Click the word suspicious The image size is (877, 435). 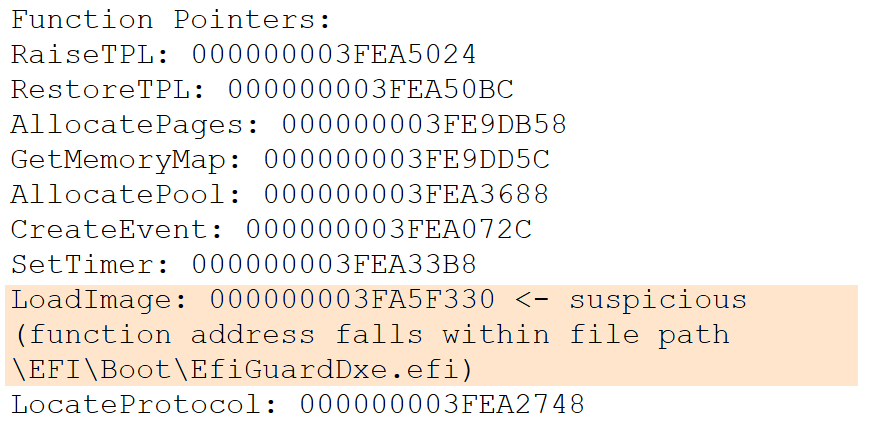point(658,300)
